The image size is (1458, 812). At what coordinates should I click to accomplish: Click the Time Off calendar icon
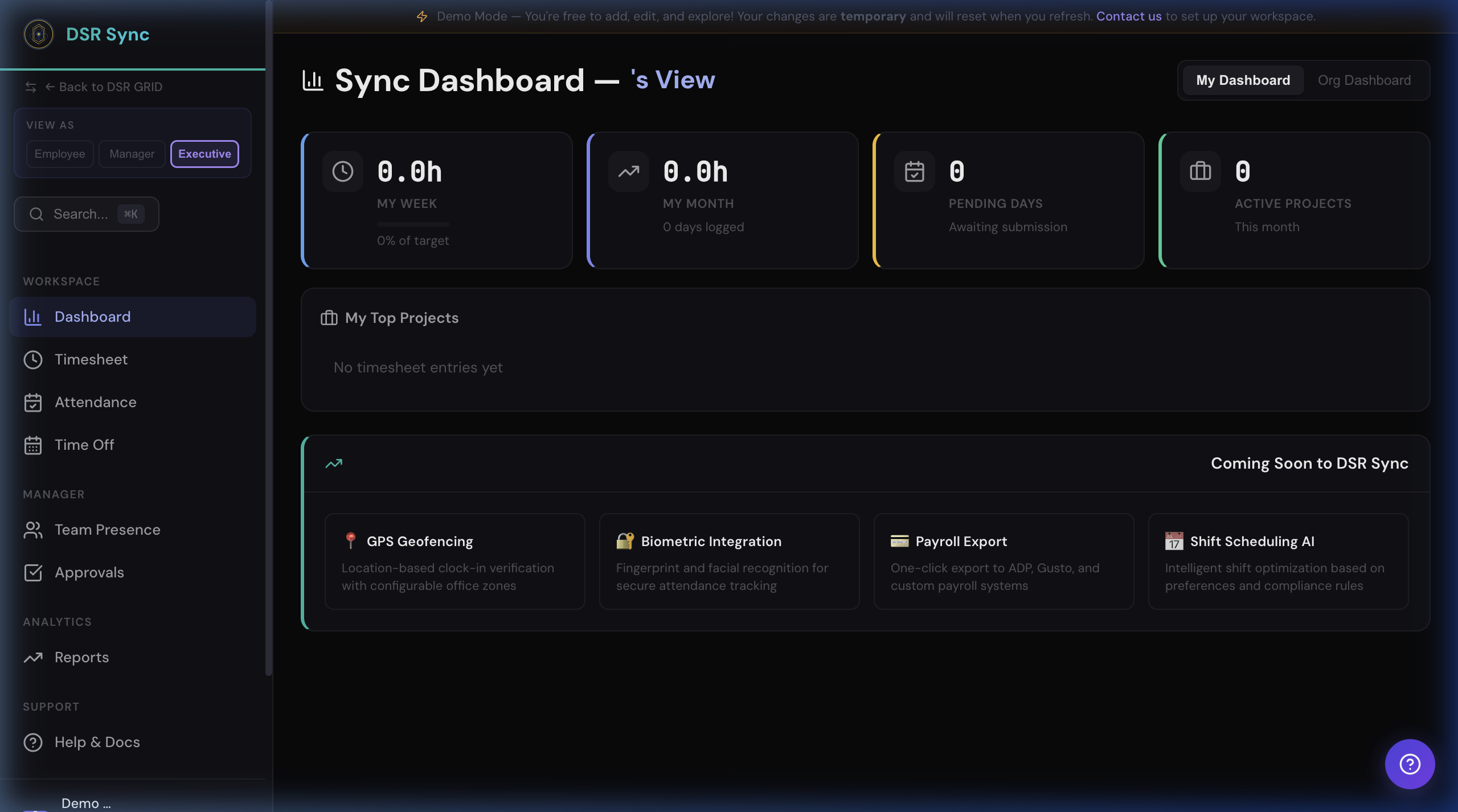33,445
